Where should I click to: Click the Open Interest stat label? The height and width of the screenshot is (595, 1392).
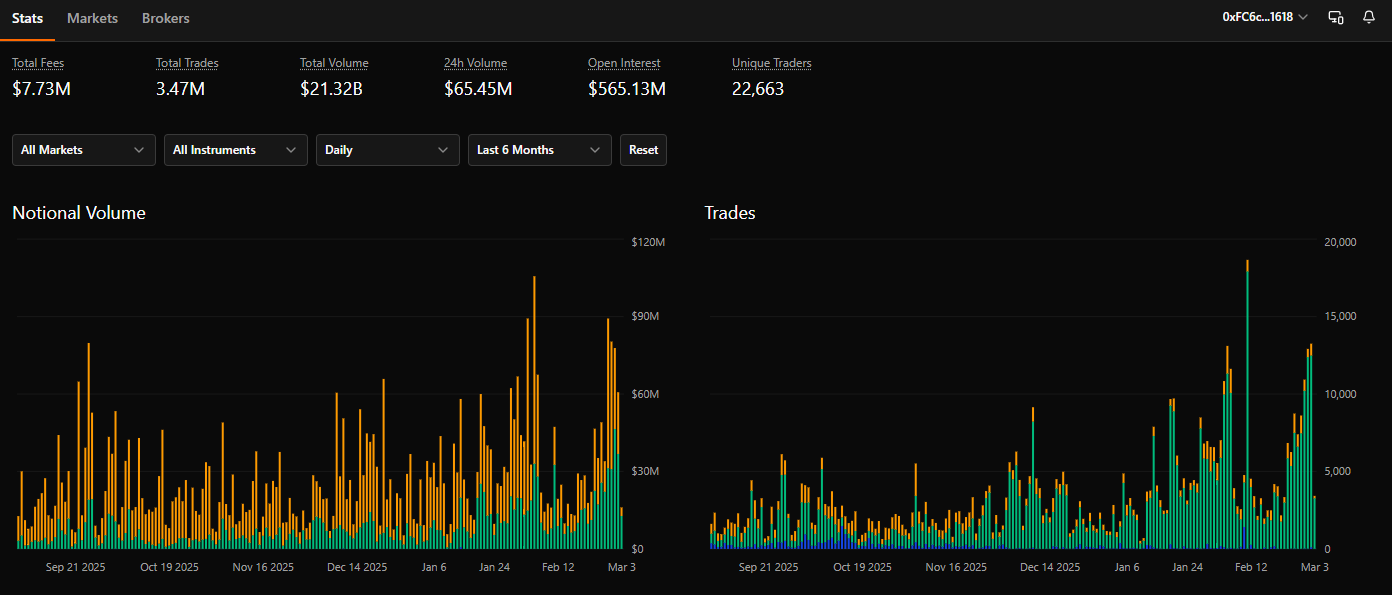(x=624, y=63)
